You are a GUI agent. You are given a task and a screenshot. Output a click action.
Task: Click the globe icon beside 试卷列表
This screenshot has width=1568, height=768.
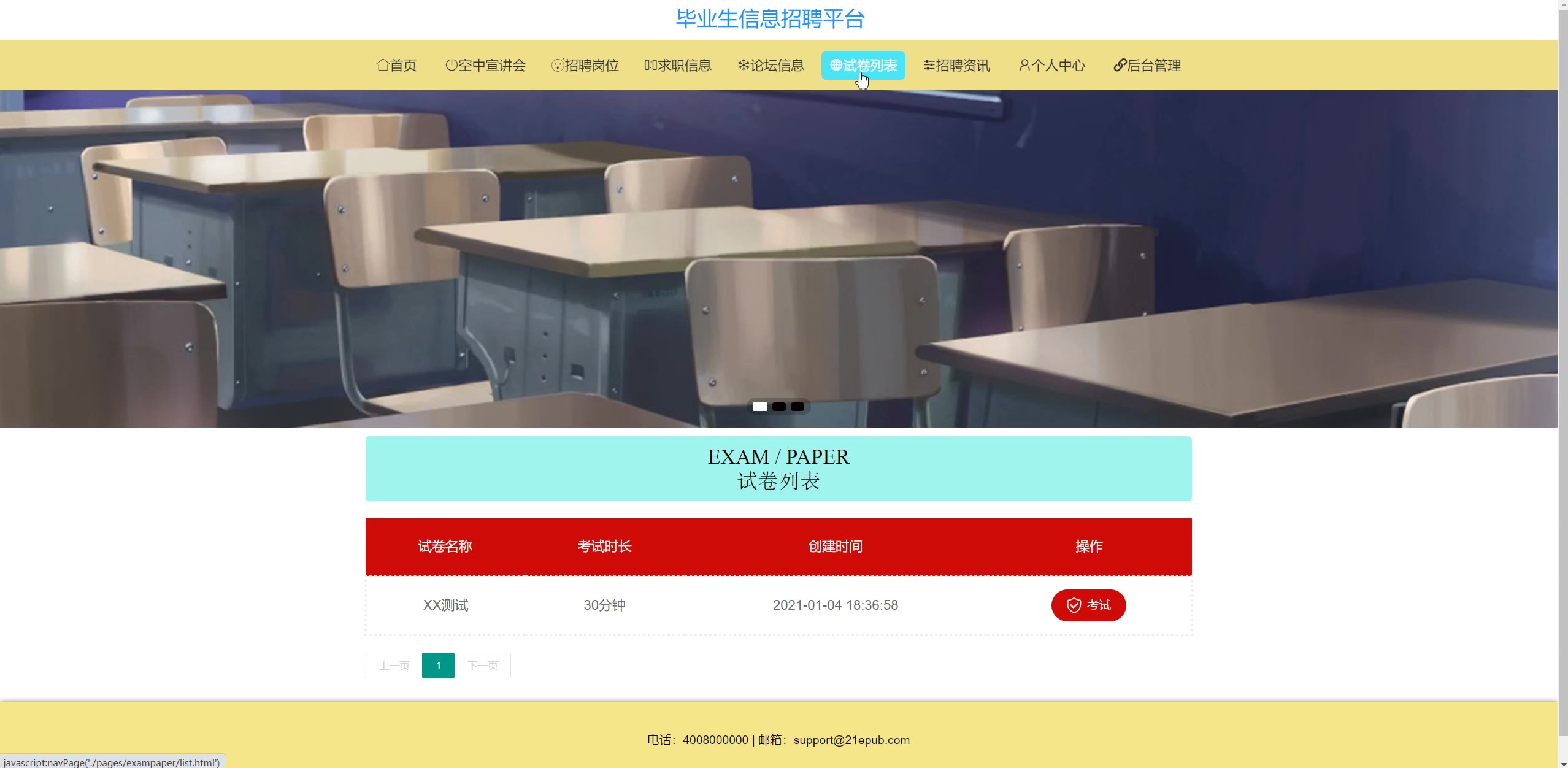(x=836, y=65)
